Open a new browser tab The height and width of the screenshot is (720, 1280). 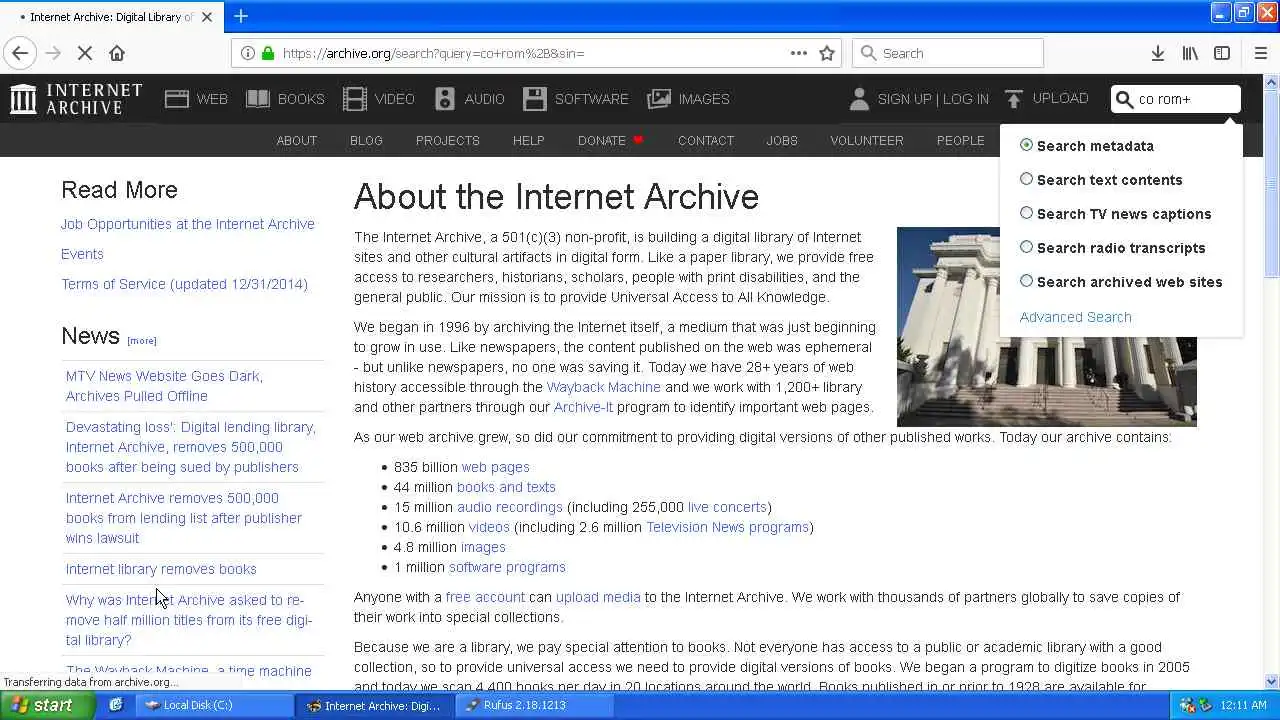(241, 16)
